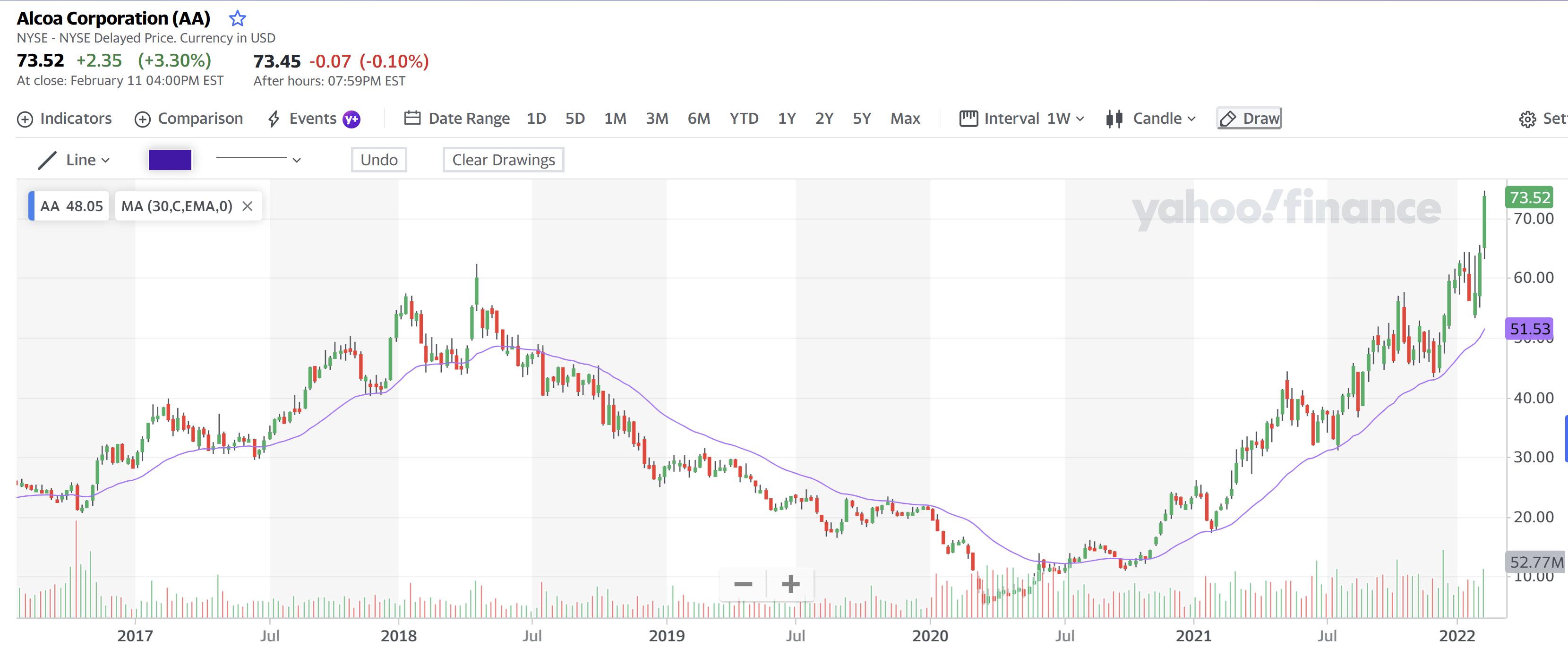
Task: Click the 51.53 moving average tag
Action: (x=1530, y=329)
